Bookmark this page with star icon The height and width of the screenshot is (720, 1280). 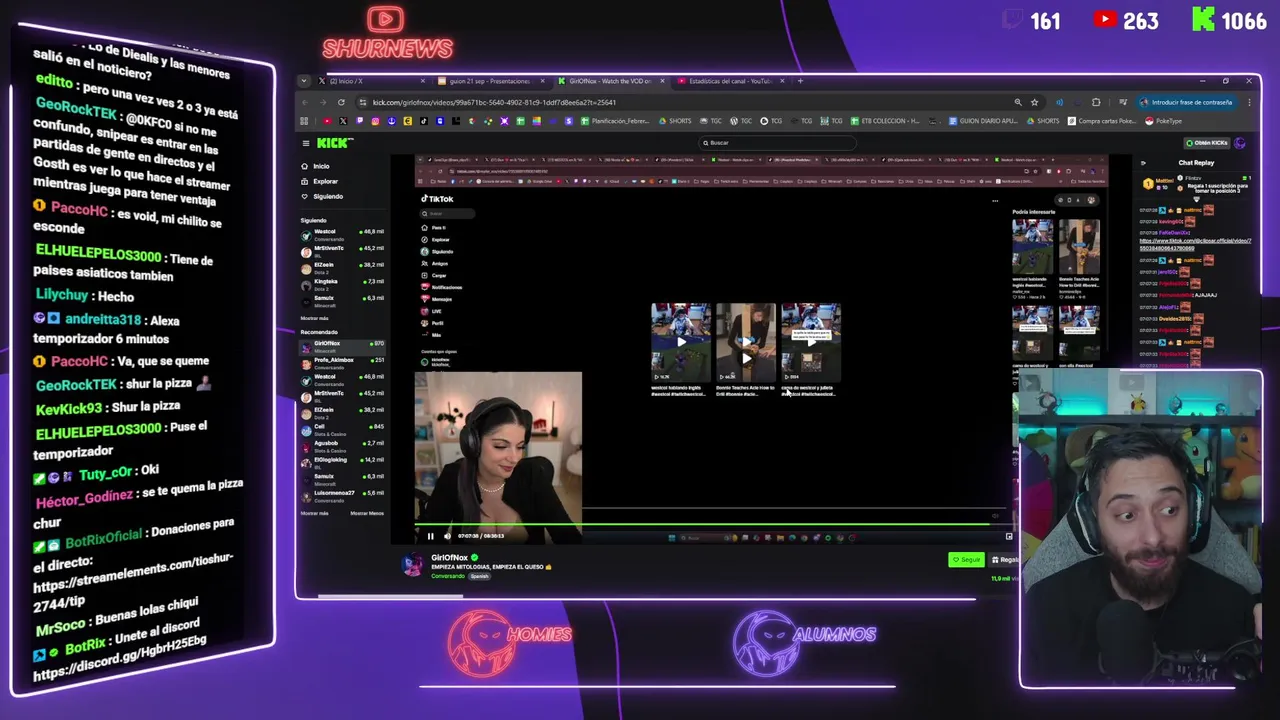click(x=1034, y=102)
